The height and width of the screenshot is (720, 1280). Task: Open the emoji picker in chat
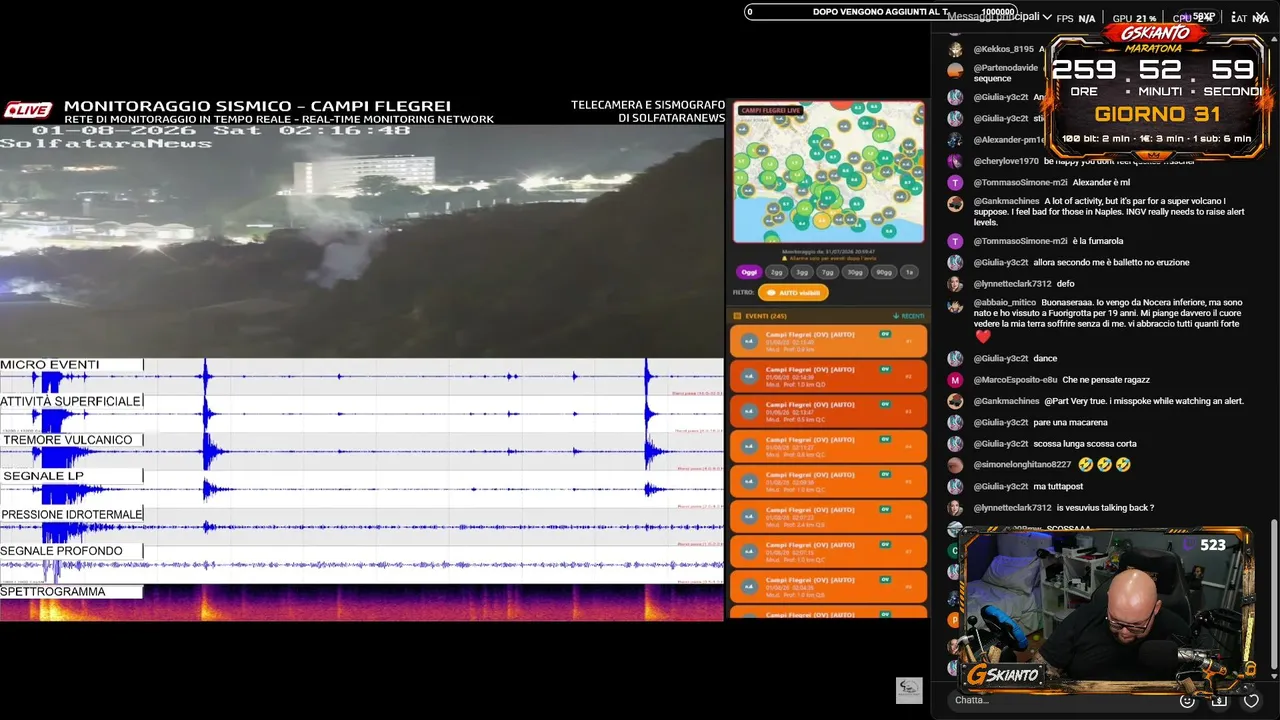point(1188,700)
